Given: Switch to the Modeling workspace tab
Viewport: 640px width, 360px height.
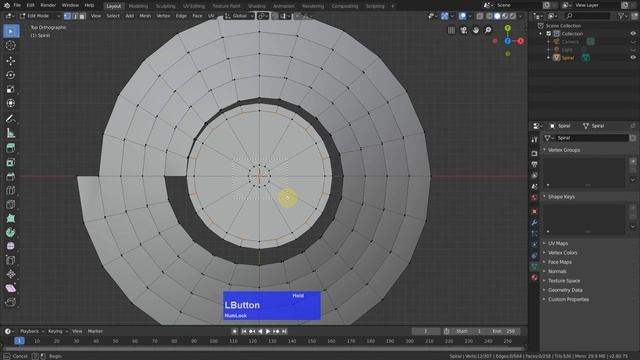Looking at the screenshot, I should [138, 6].
